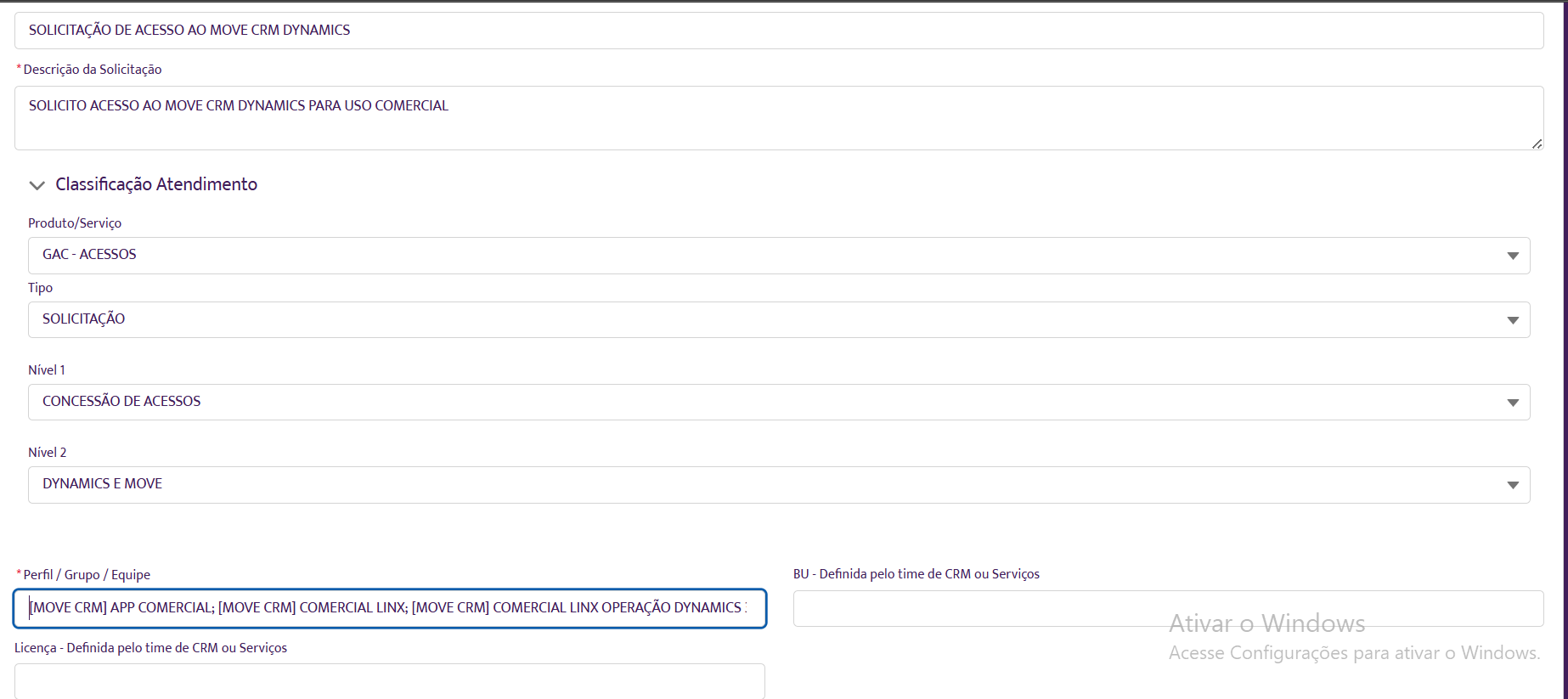Open the Nível 1 dropdown showing CONCESSÃO DE ACESSOS
This screenshot has height=699, width=1568.
779,403
